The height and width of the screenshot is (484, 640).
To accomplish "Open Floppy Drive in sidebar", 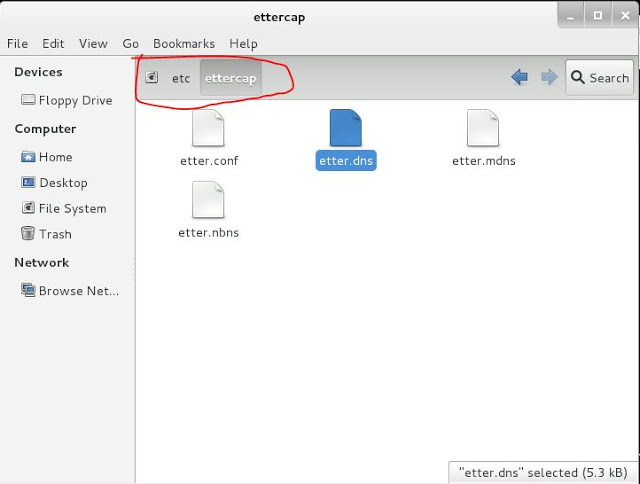I will point(67,100).
